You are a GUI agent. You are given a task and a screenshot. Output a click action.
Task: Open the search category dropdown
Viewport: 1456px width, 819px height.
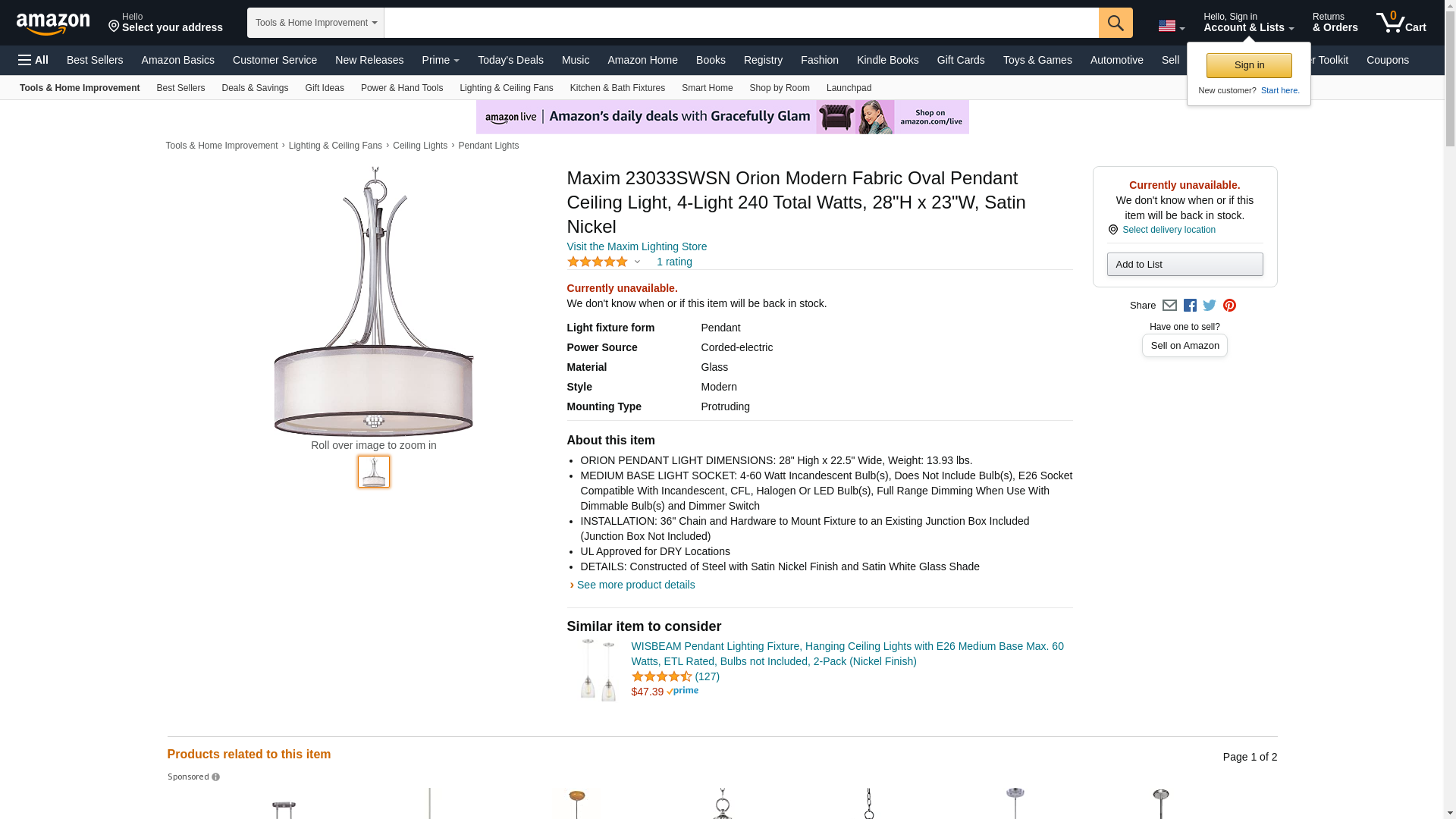(315, 23)
